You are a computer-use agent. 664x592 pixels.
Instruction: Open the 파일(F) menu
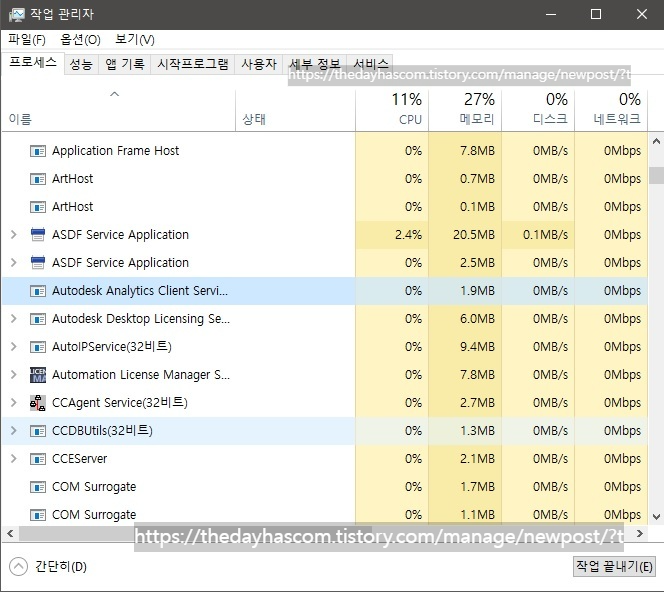tap(27, 40)
